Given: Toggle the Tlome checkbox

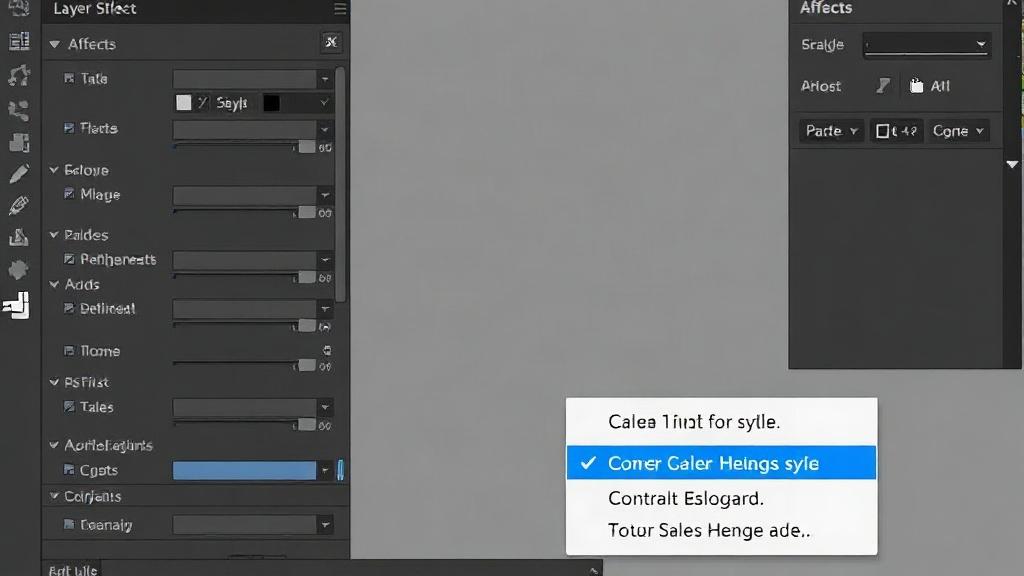Looking at the screenshot, I should point(69,351).
